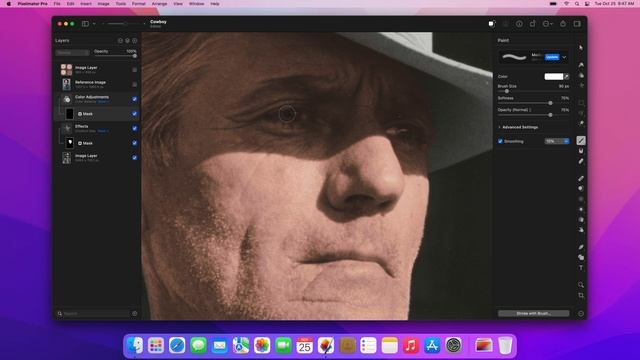This screenshot has width=640, height=360.
Task: Expand the brush preset chevron
Action: 564,57
